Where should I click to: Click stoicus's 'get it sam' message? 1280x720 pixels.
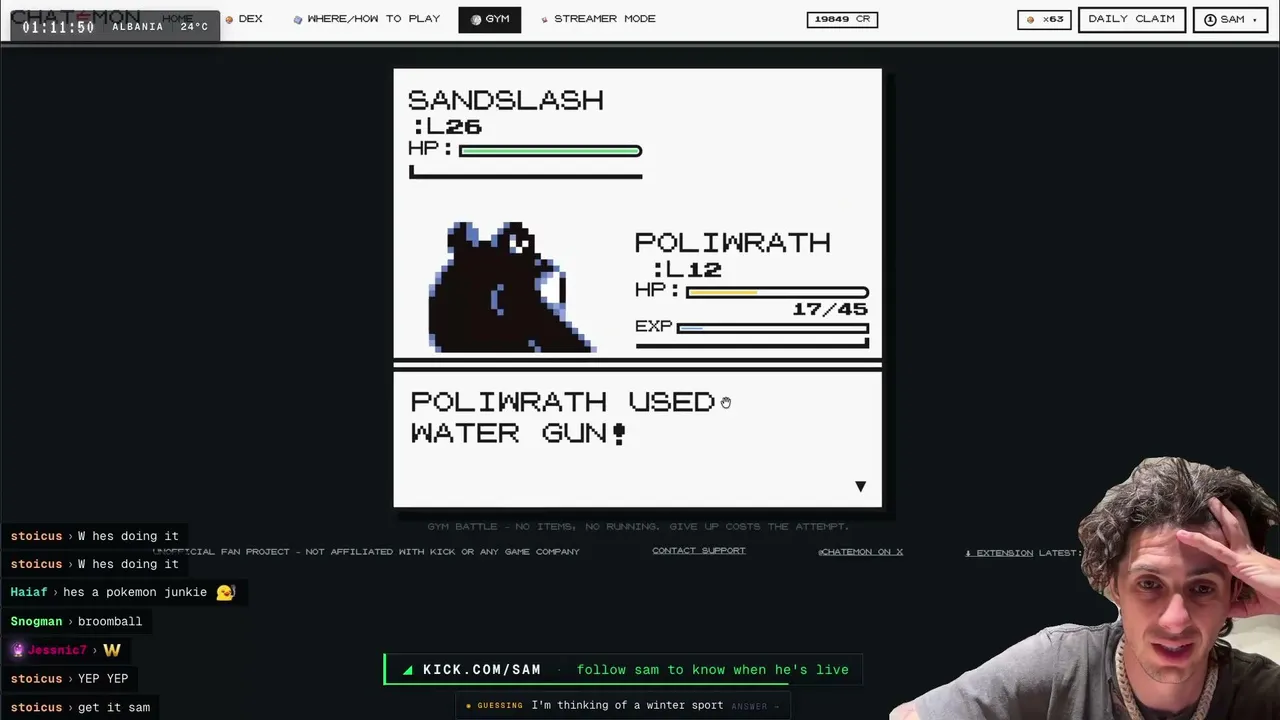[x=114, y=707]
